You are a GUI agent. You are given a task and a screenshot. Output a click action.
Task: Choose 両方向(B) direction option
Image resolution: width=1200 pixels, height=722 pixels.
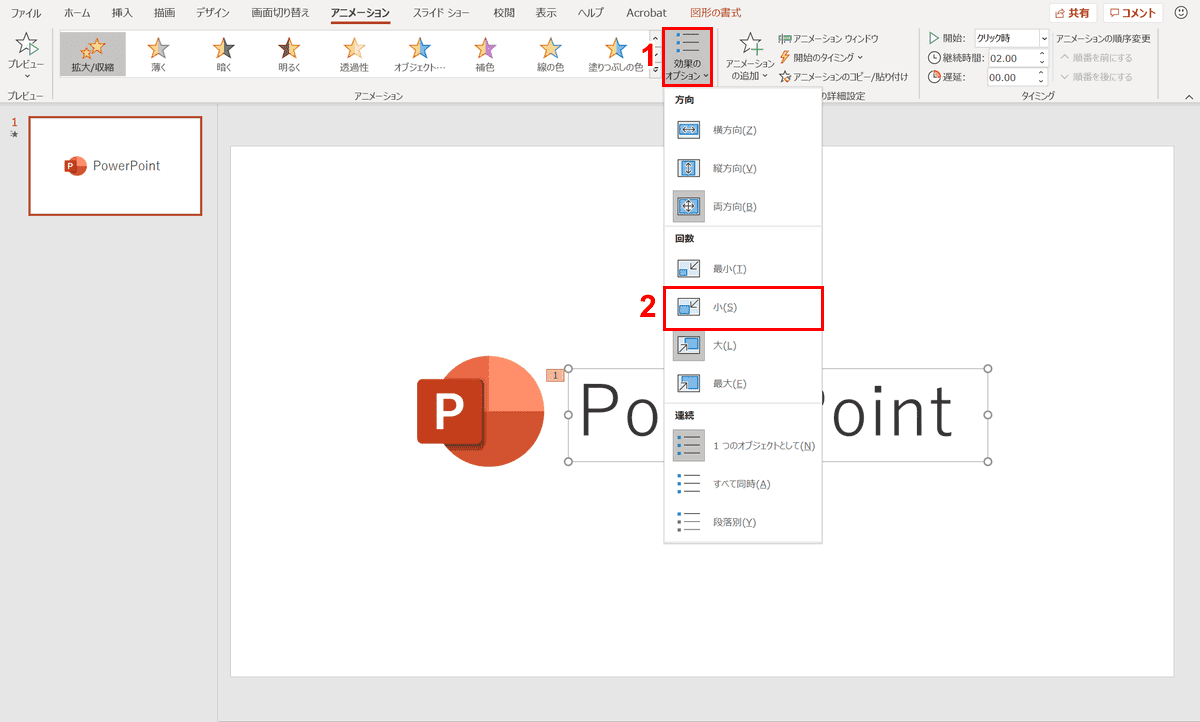[x=743, y=206]
